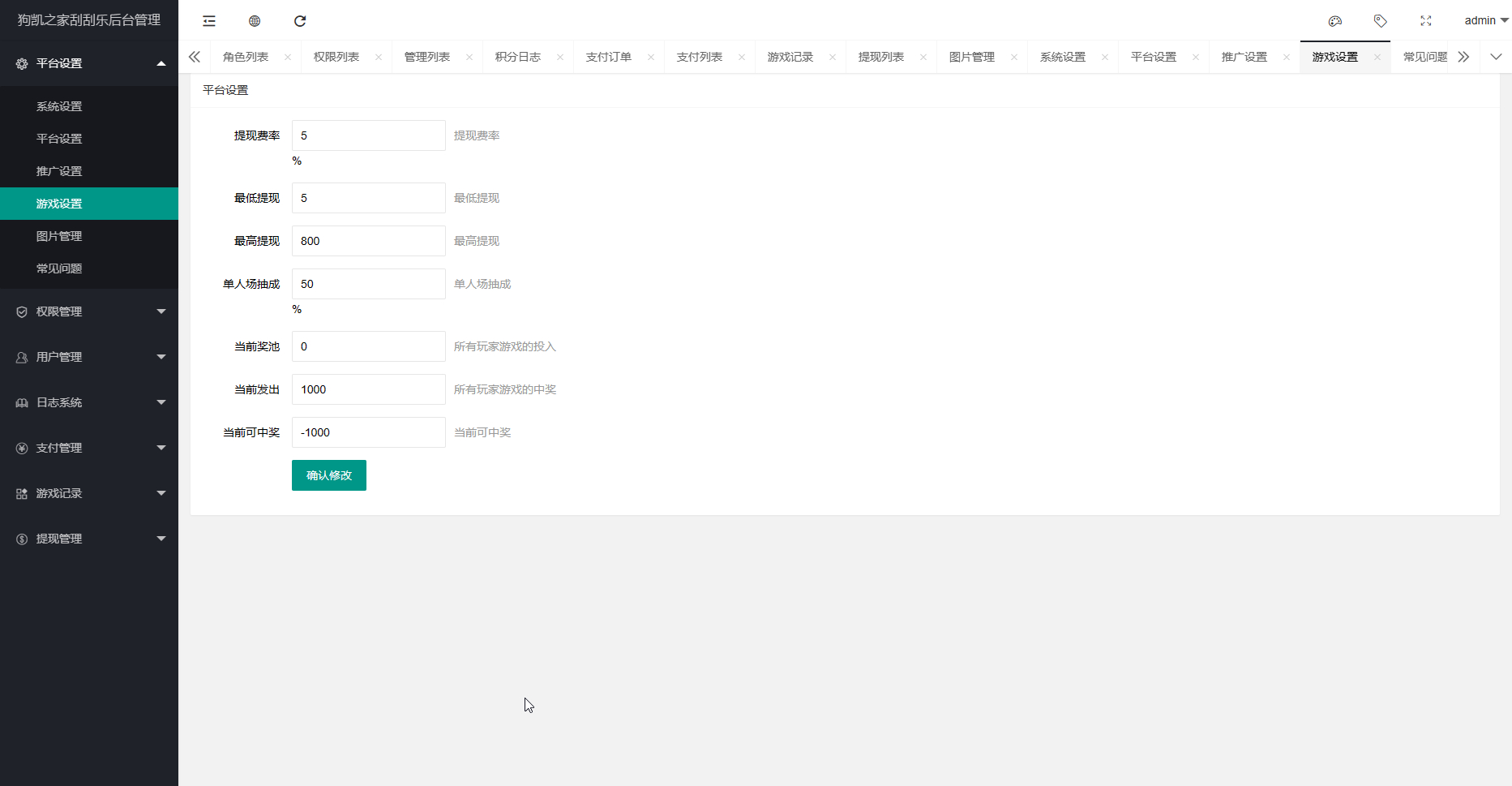Close the 支付订单 tab

tap(651, 57)
